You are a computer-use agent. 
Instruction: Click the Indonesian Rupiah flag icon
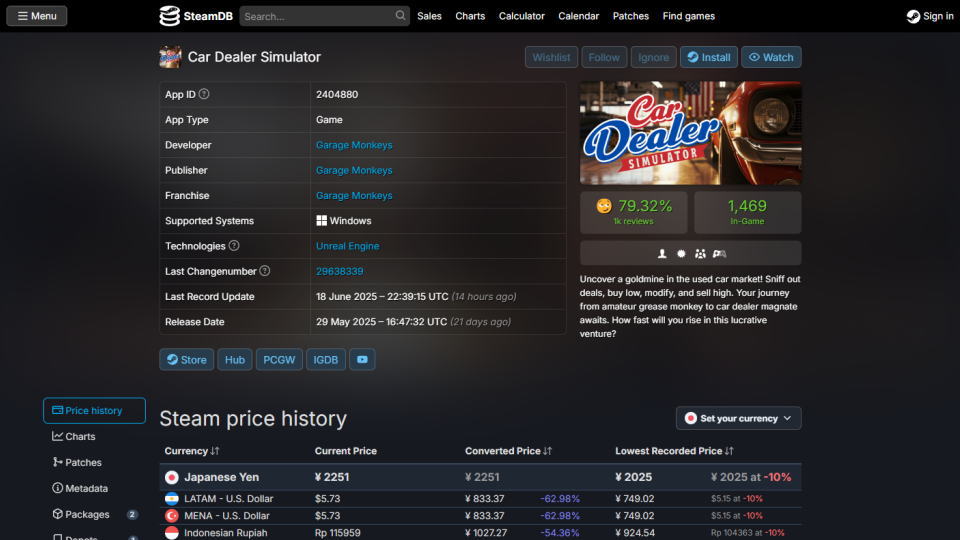coord(171,533)
